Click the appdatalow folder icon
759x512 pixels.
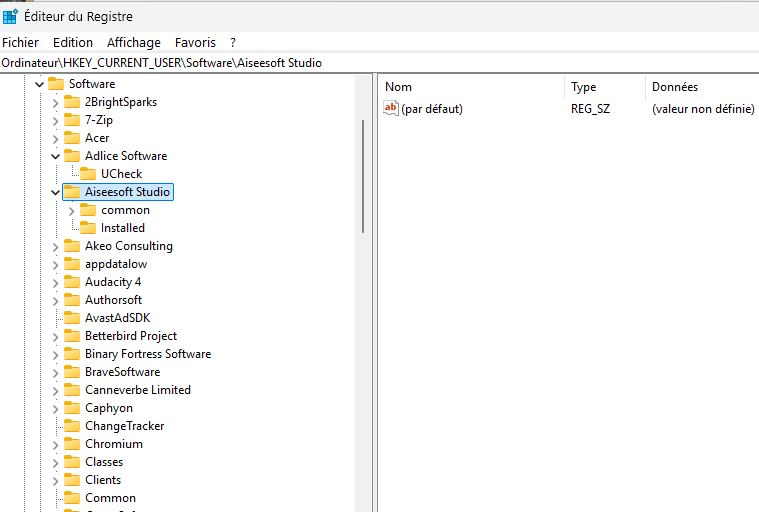tap(72, 264)
